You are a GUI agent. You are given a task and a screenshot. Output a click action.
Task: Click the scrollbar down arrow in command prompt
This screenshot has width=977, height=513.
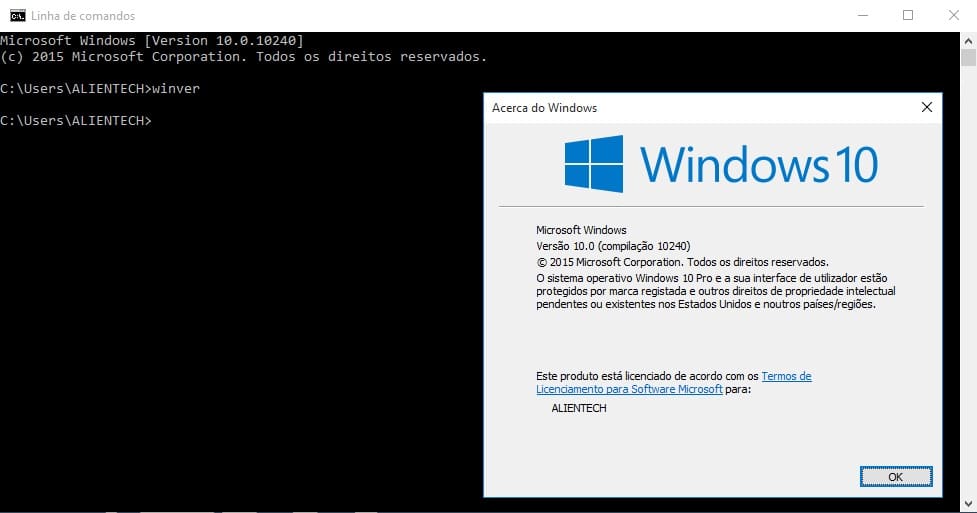click(968, 504)
